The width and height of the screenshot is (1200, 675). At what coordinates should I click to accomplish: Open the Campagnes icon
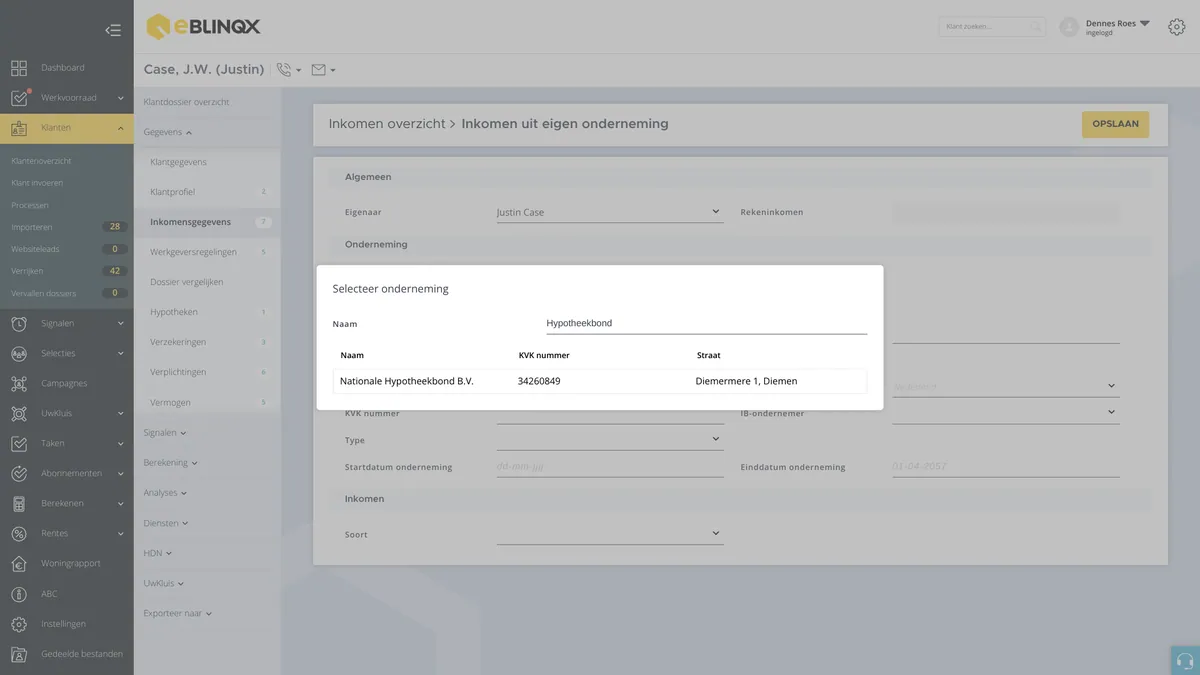click(x=19, y=383)
